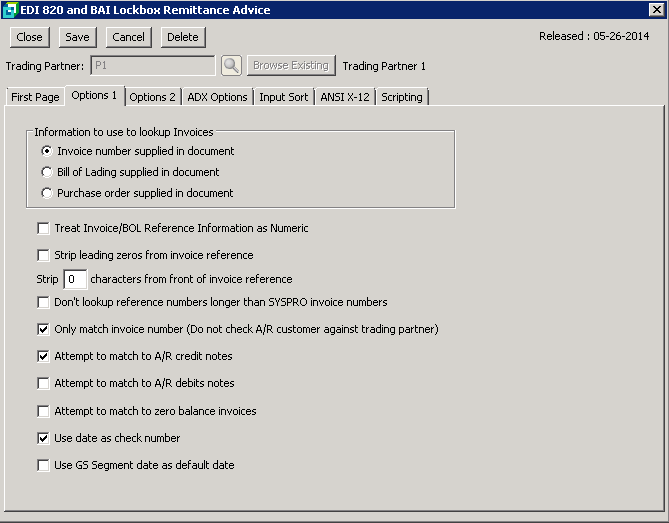Uncheck Attempt to match A/R credit notes
The width and height of the screenshot is (669, 523).
tap(43, 356)
